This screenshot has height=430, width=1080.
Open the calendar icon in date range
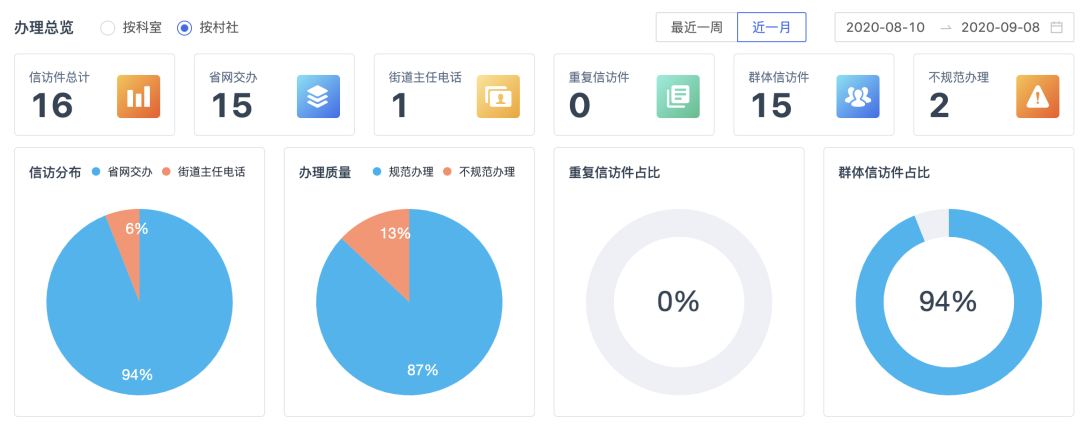(1056, 28)
